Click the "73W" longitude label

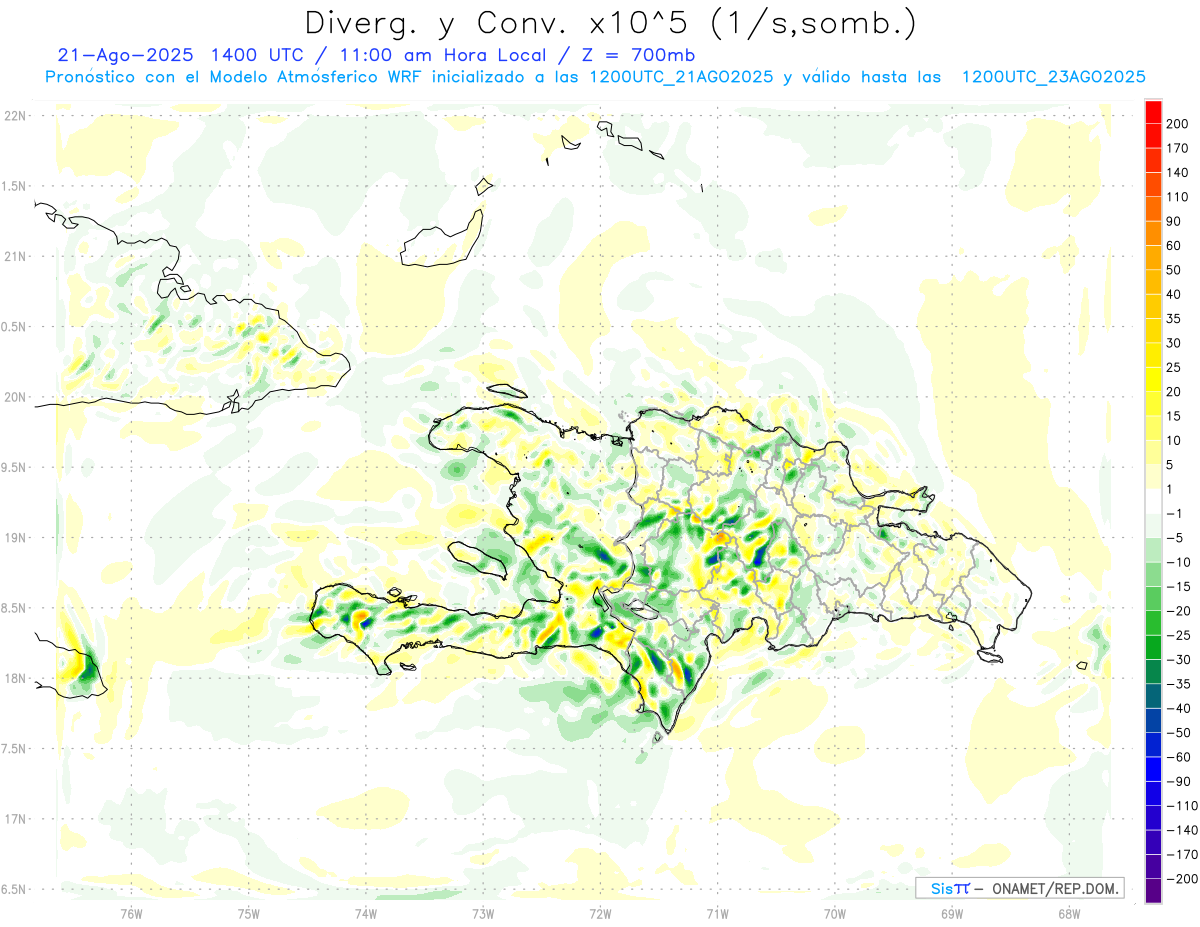pyautogui.click(x=483, y=913)
